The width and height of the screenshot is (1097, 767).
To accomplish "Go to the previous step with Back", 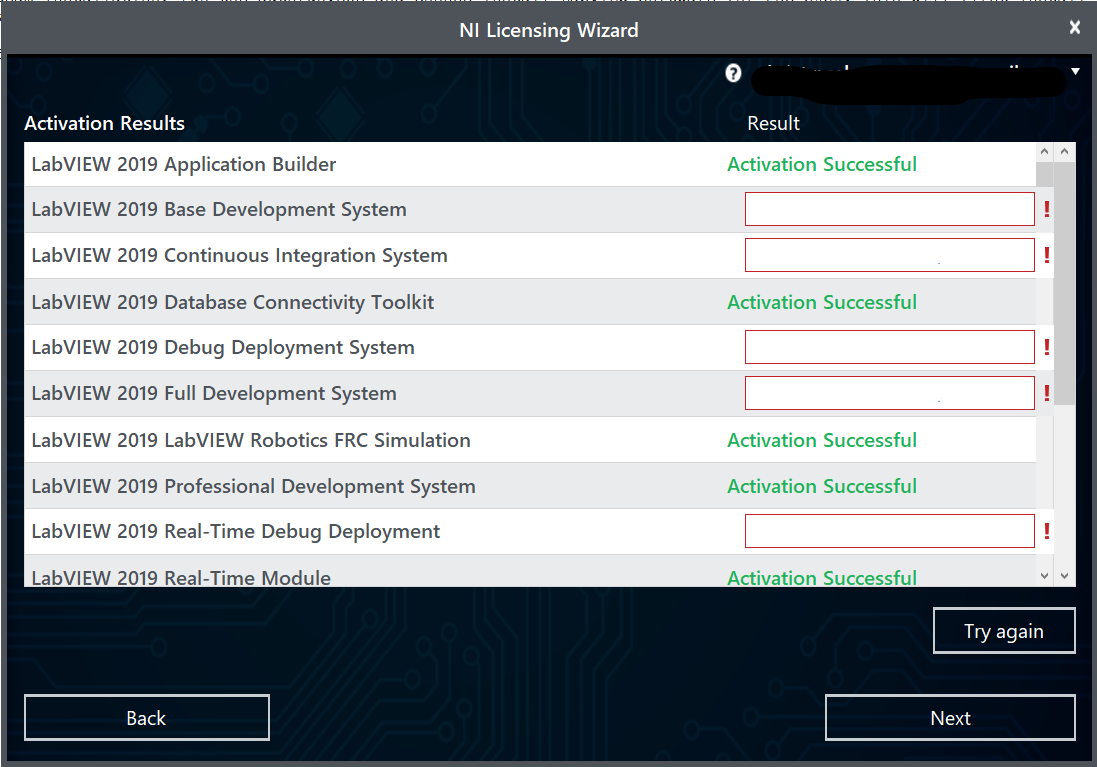I will tap(146, 718).
